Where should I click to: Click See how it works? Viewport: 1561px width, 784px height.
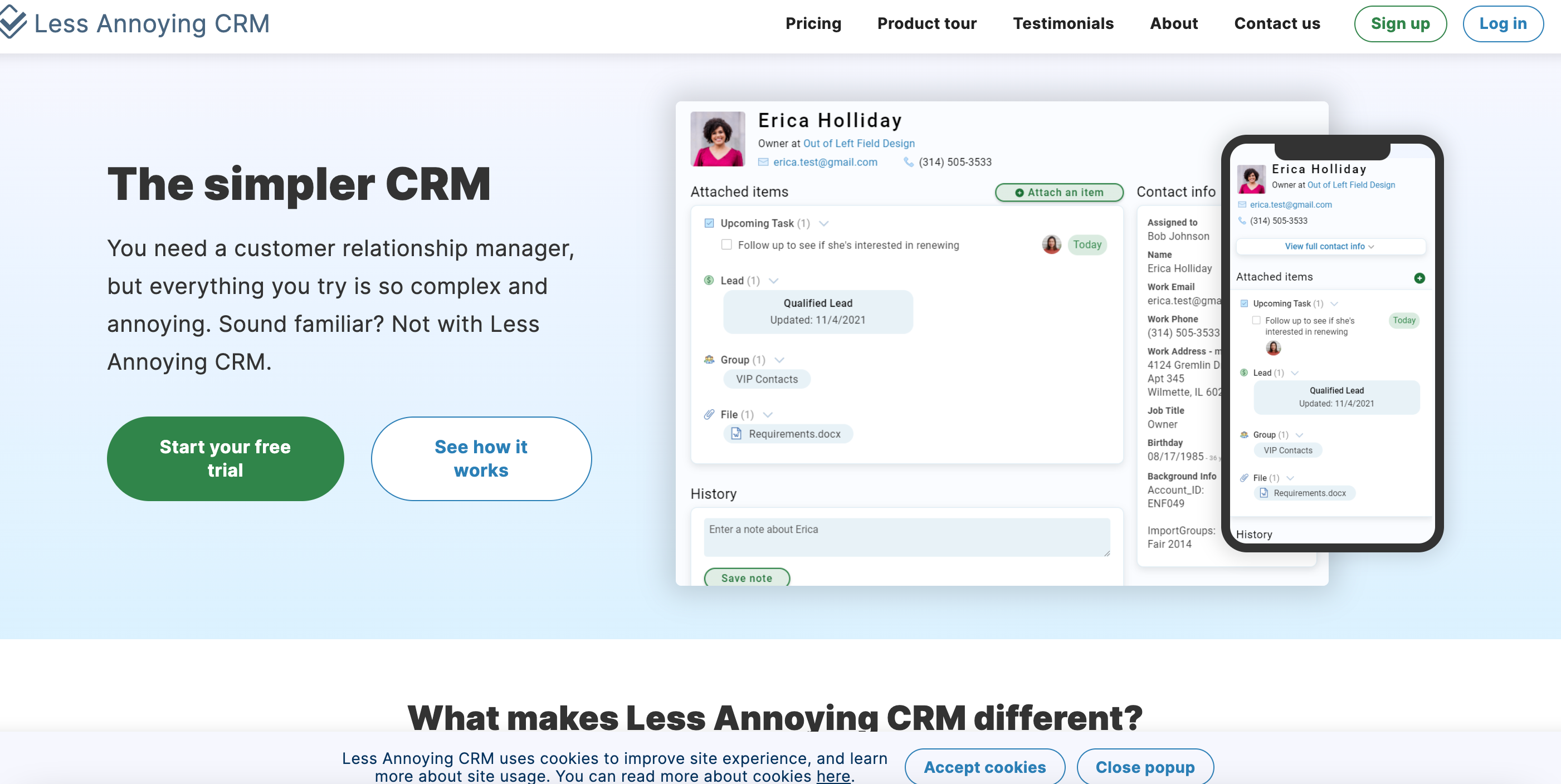[x=481, y=459]
